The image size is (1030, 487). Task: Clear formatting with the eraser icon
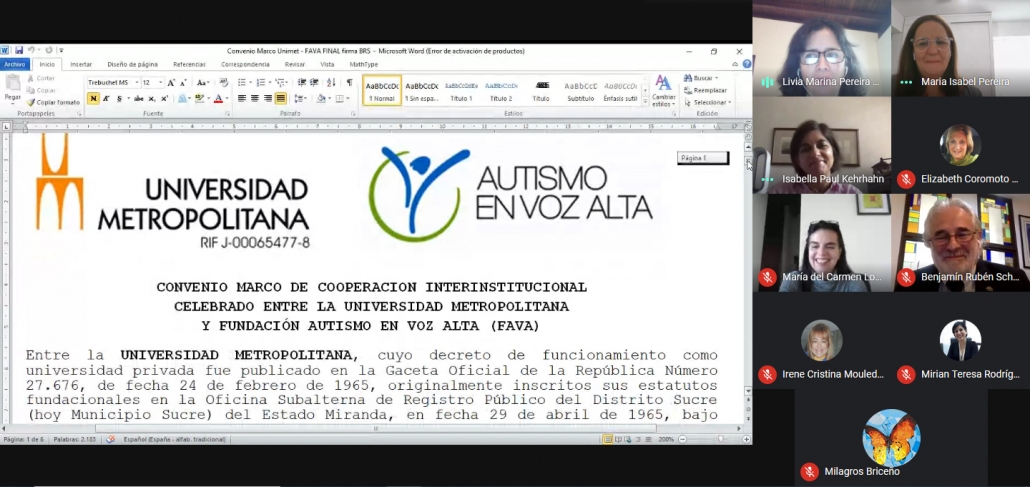223,83
